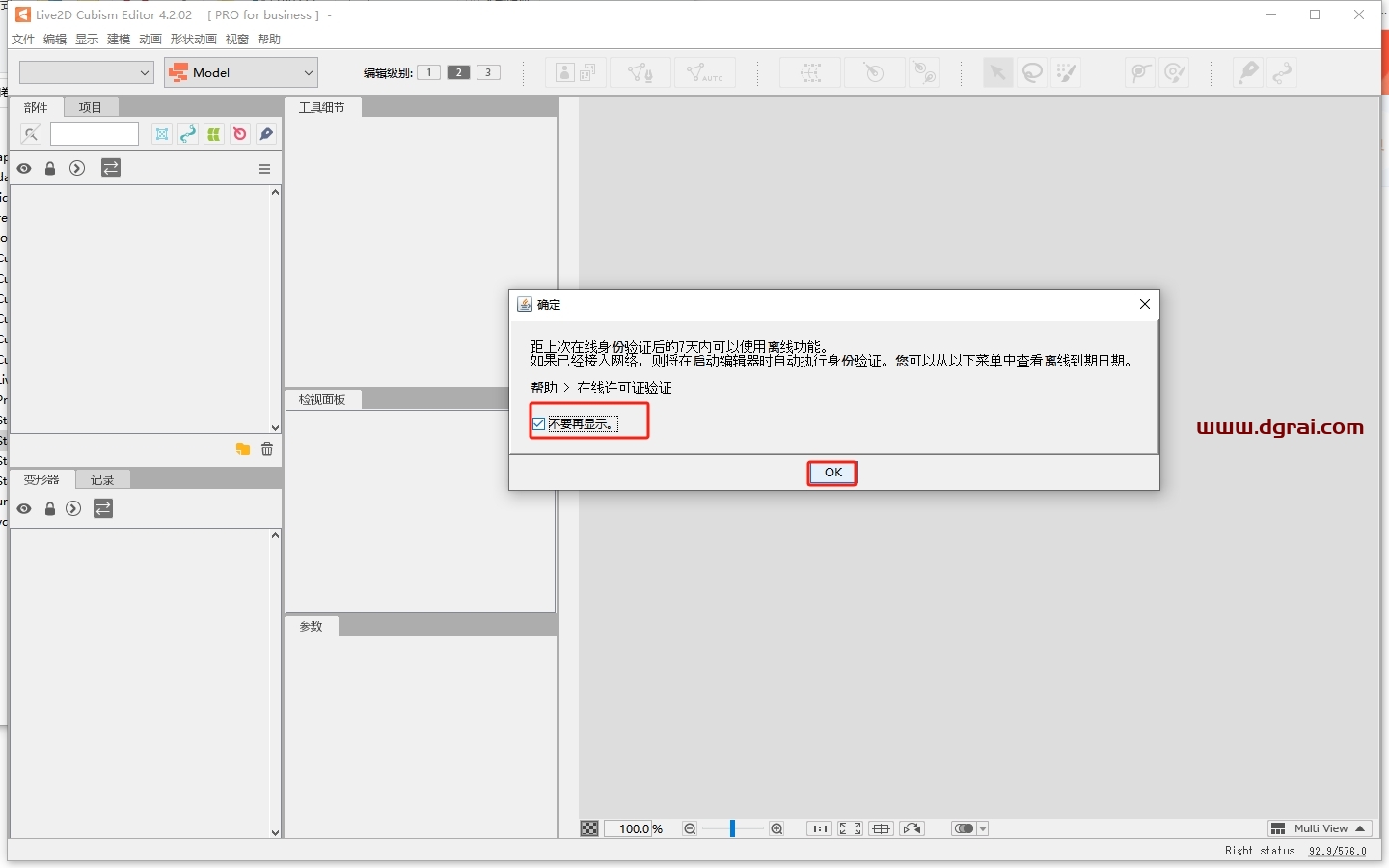Select the arrow selection tool
1389x868 pixels.
[x=998, y=72]
